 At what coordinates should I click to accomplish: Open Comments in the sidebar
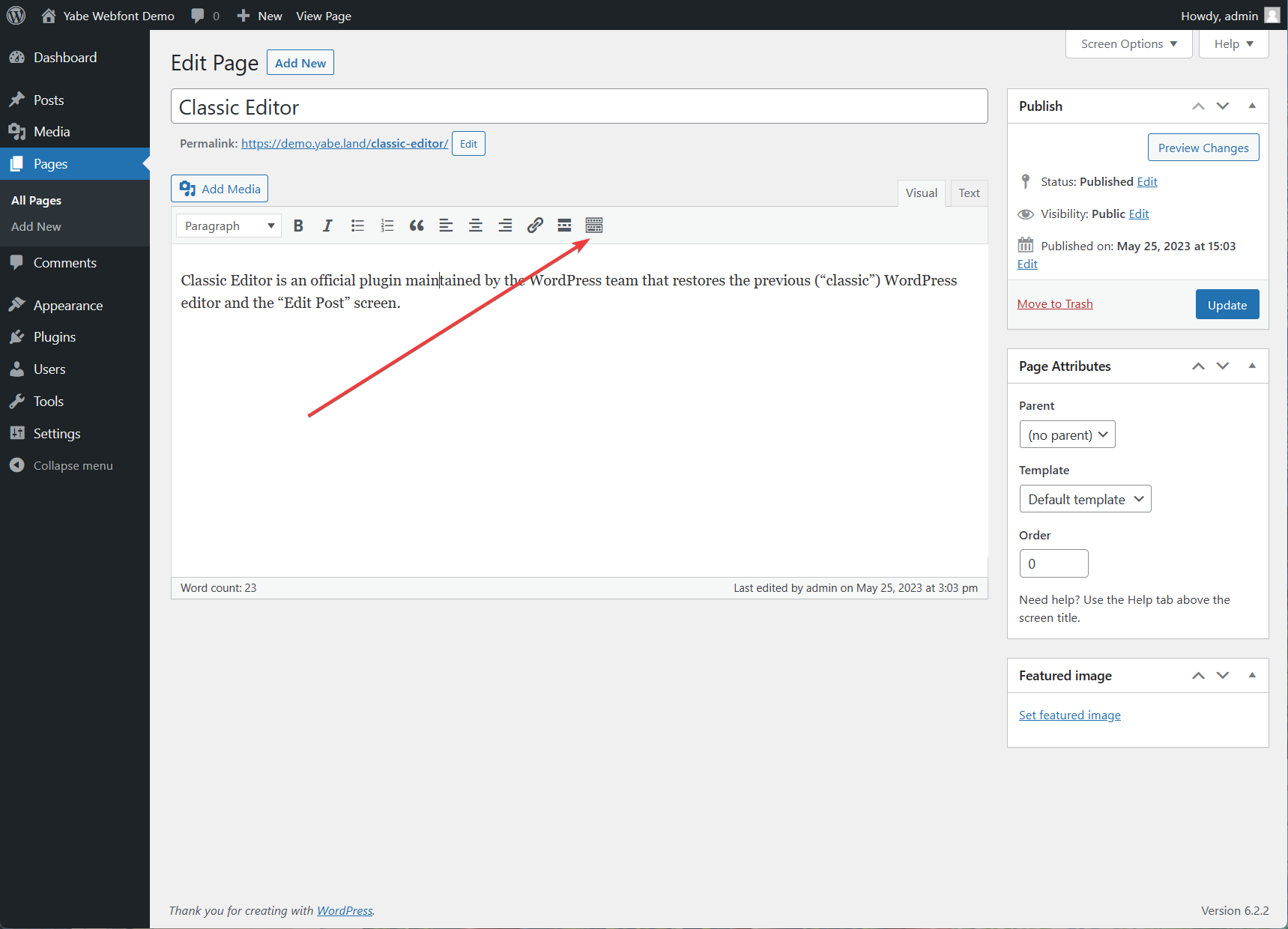(75, 263)
